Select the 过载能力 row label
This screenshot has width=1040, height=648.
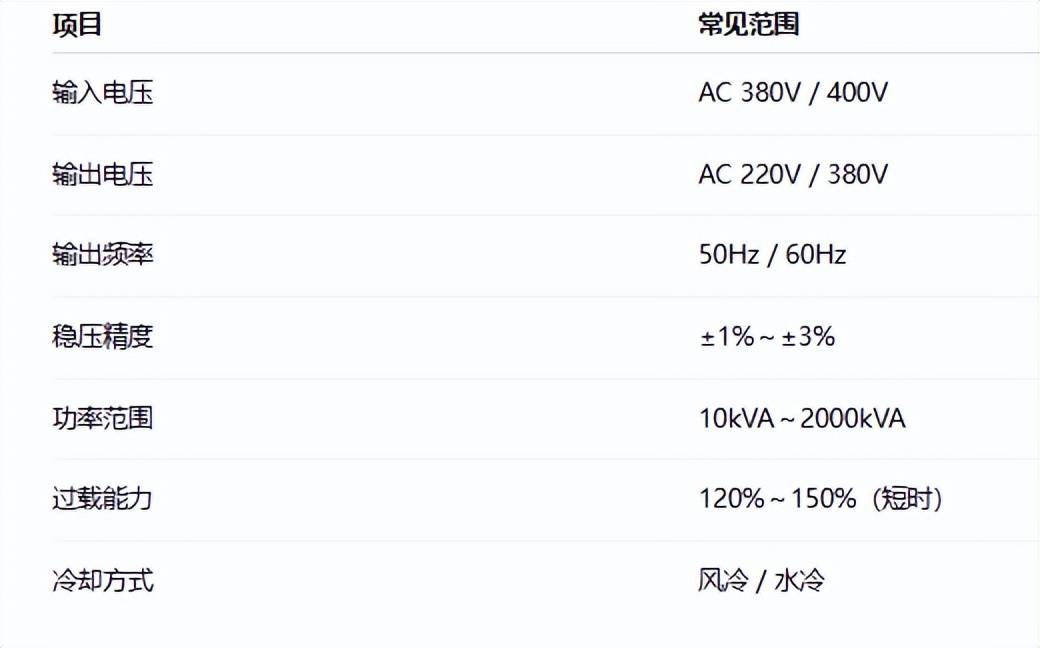tap(102, 498)
